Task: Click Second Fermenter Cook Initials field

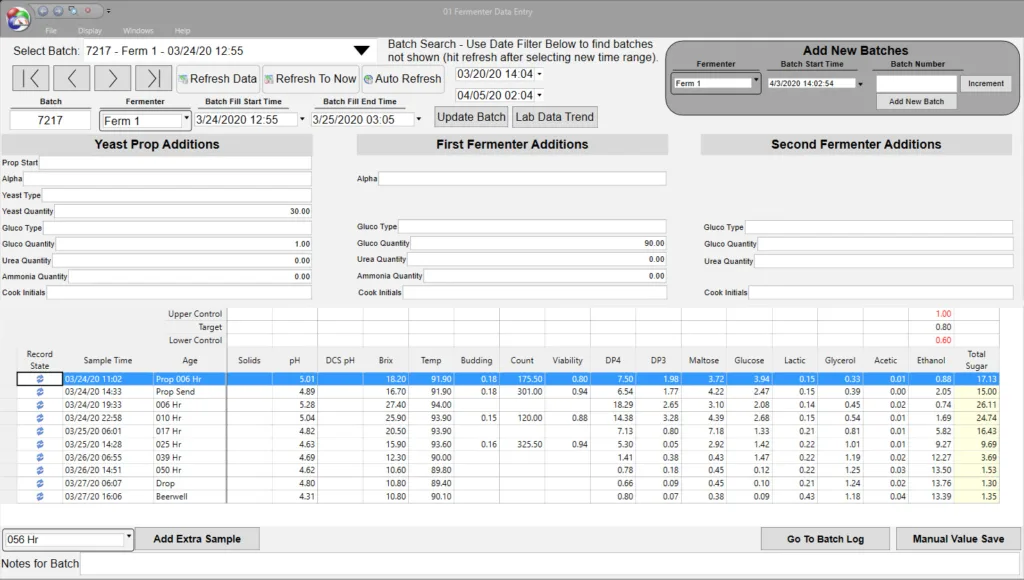Action: click(881, 292)
